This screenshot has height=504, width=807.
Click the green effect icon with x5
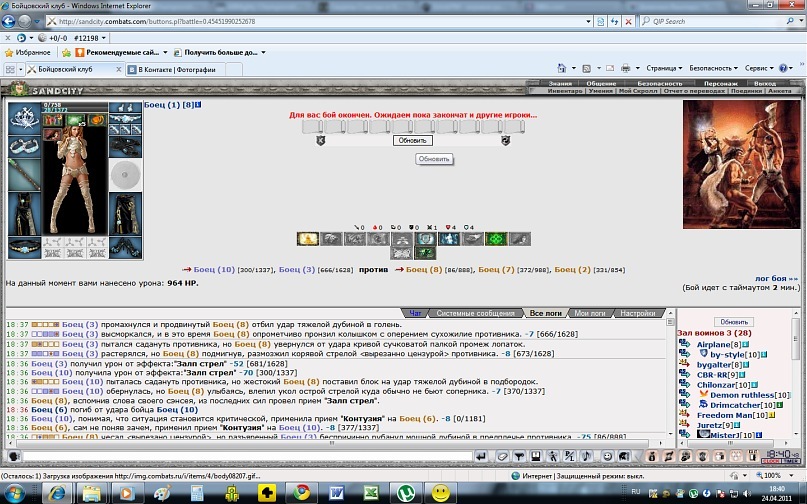point(75,120)
